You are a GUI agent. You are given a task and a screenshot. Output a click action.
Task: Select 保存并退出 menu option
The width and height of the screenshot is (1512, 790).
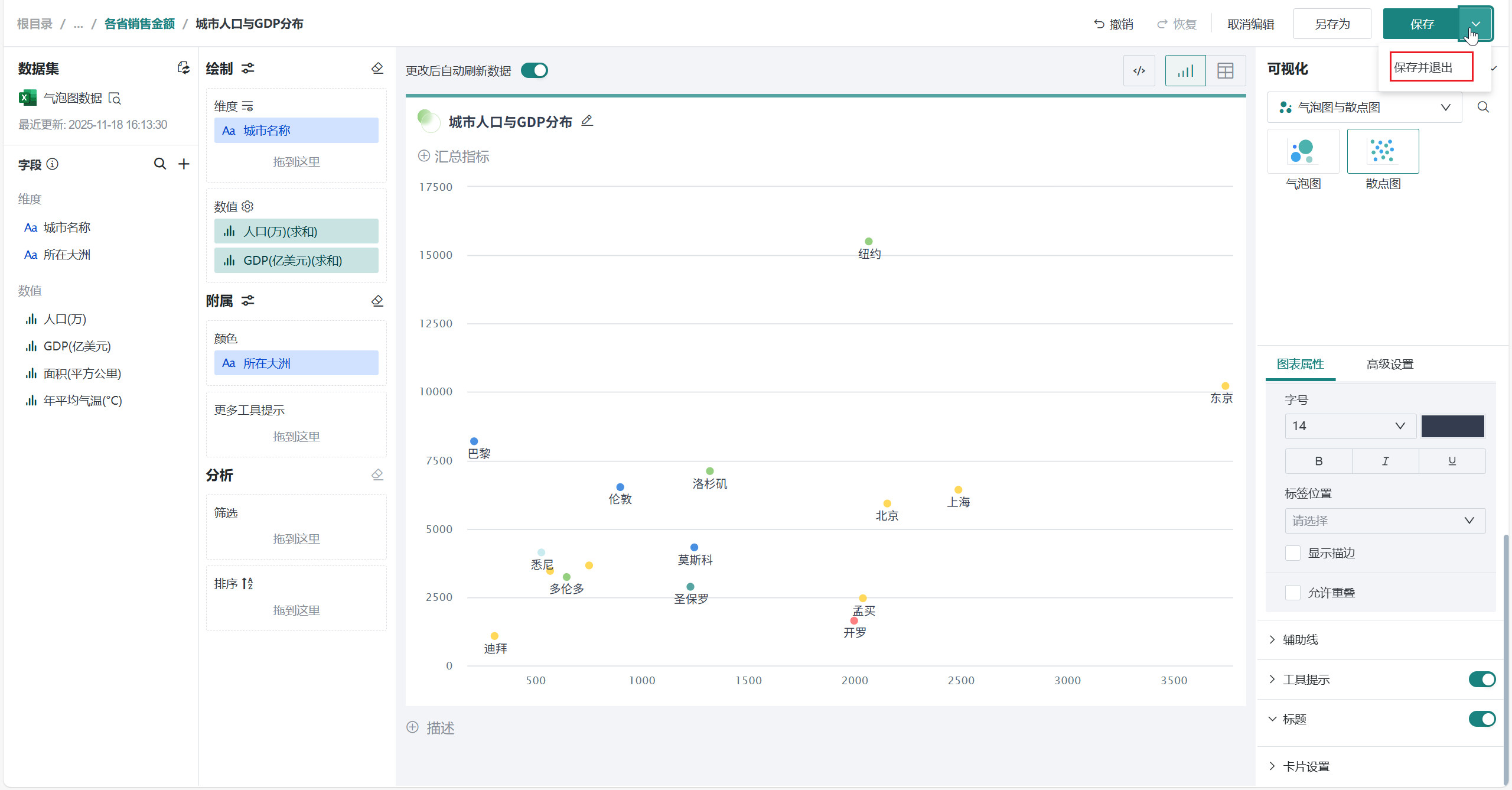(x=1430, y=67)
